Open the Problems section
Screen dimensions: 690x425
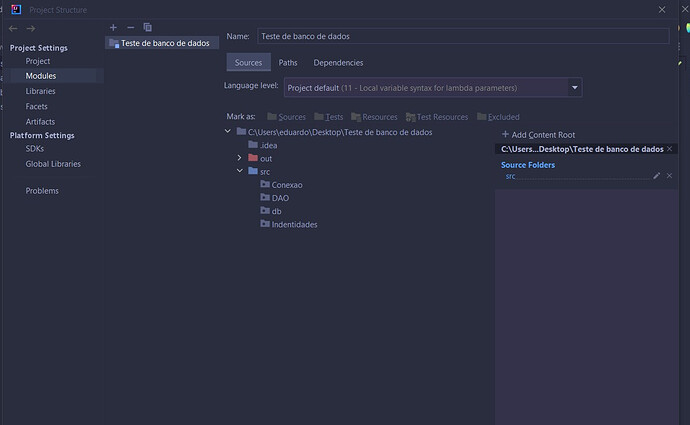tap(42, 191)
